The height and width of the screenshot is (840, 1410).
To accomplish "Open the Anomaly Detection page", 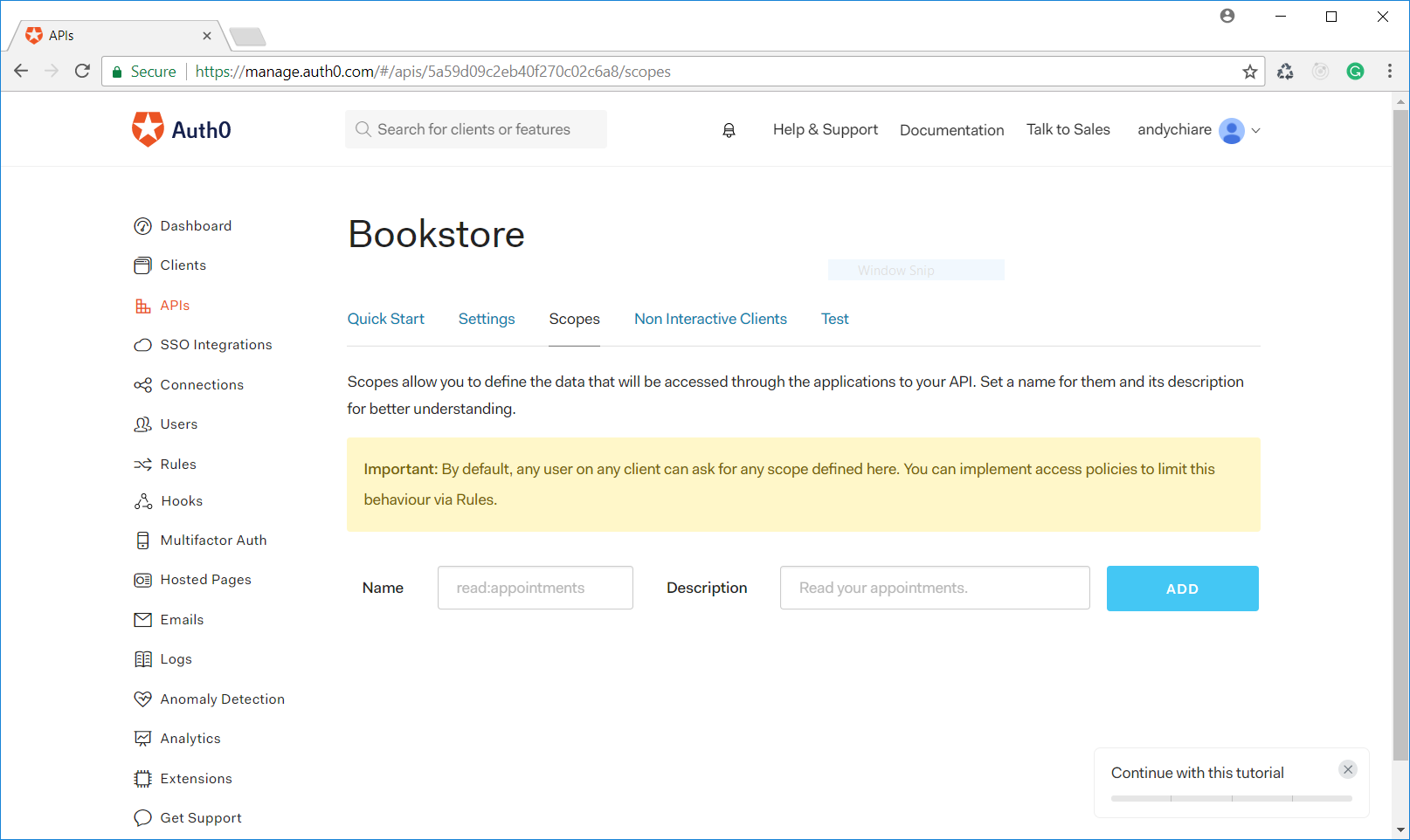I will tap(223, 699).
